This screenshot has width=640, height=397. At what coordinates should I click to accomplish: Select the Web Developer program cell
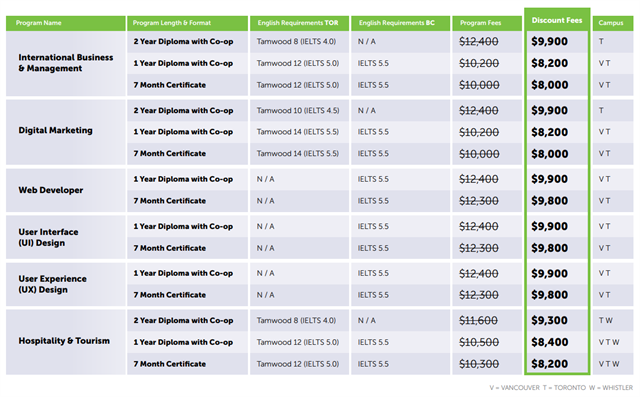(x=66, y=190)
